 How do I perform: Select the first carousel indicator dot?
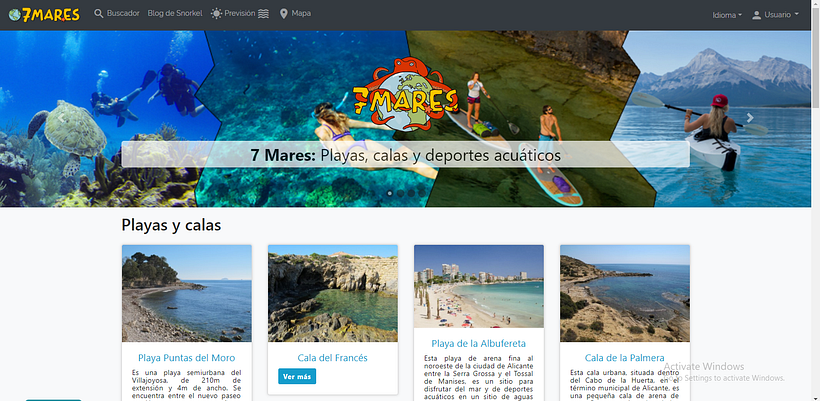point(390,193)
